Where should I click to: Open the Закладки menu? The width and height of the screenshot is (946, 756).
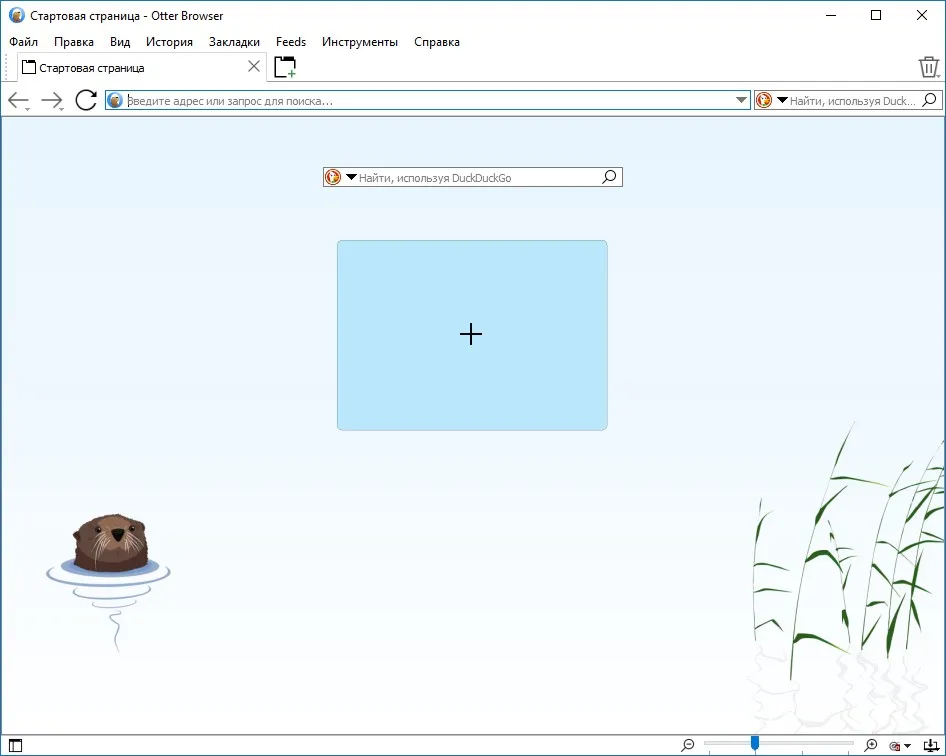coord(234,42)
